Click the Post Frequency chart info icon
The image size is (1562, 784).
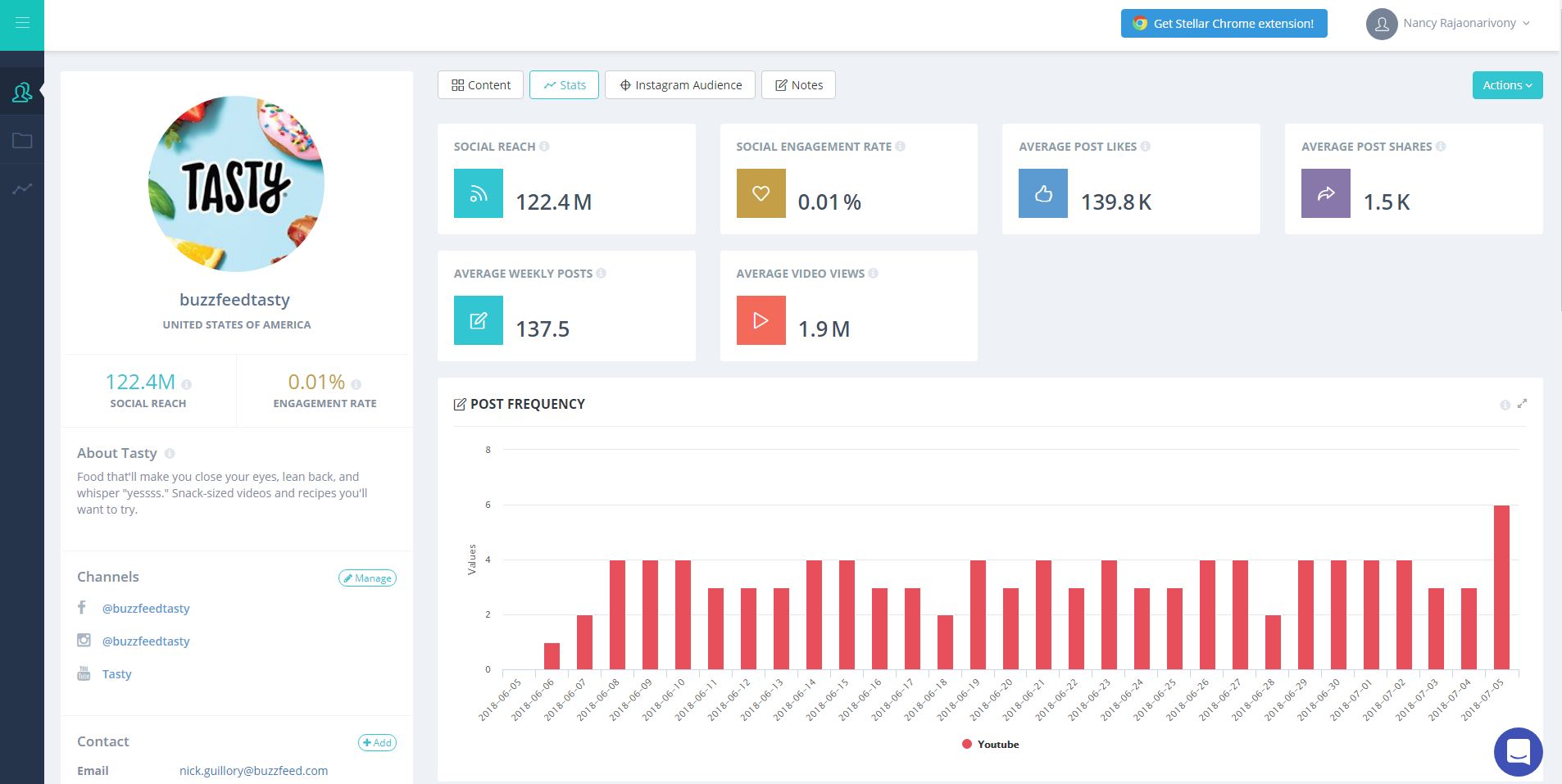pos(1505,405)
